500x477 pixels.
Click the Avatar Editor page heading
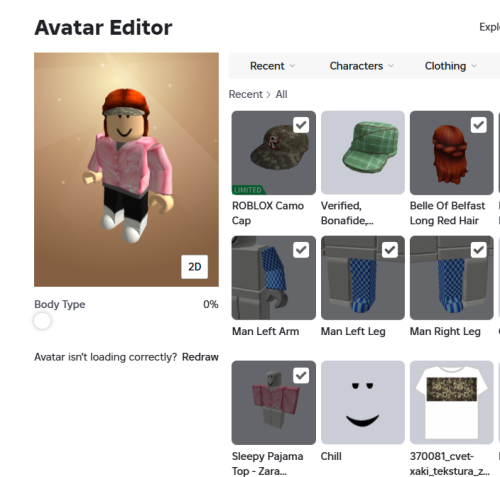(x=103, y=27)
